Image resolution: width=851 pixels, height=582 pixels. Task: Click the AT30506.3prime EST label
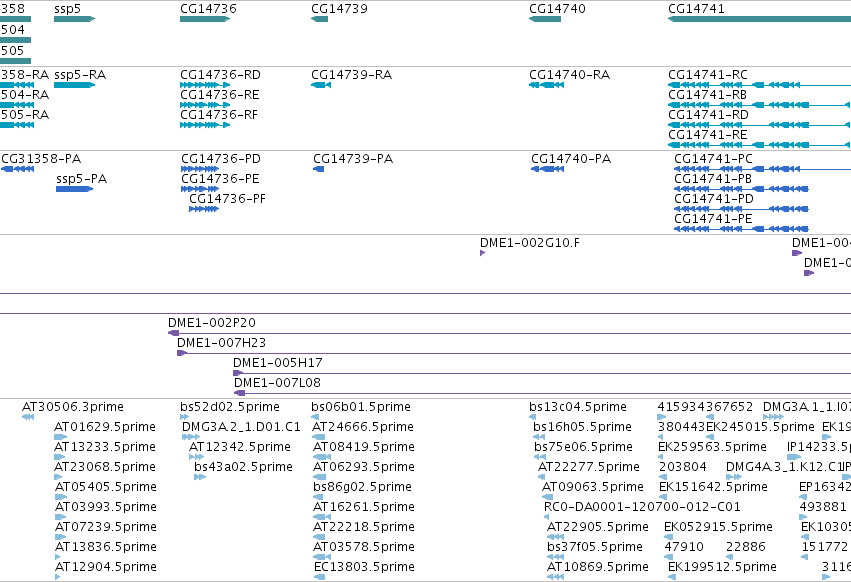73,407
